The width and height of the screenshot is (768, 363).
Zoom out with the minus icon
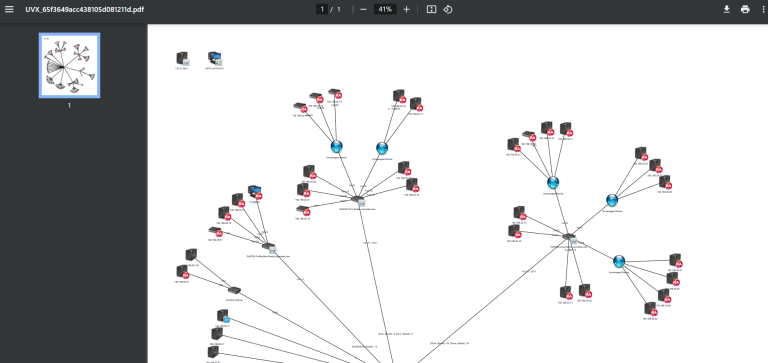pyautogui.click(x=363, y=9)
